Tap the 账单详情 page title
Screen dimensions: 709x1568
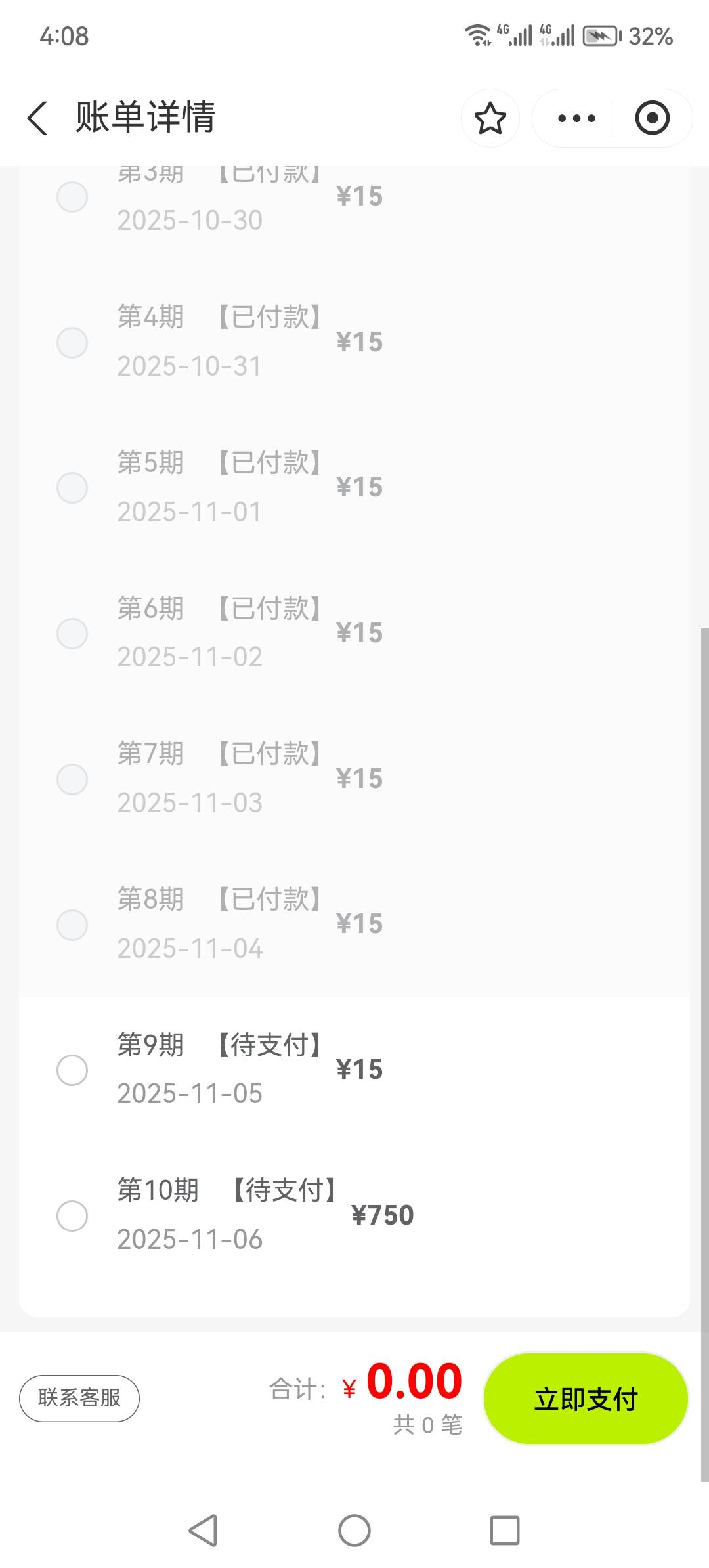146,118
